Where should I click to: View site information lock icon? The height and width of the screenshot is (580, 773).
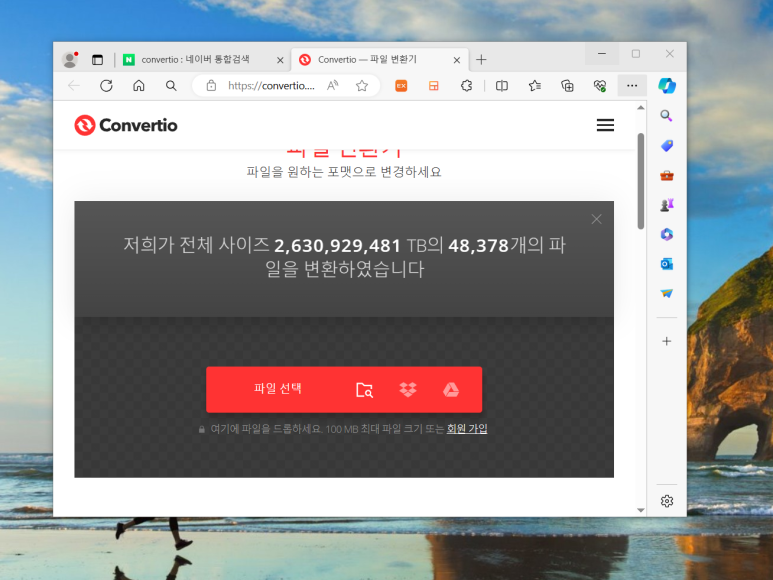pyautogui.click(x=211, y=86)
